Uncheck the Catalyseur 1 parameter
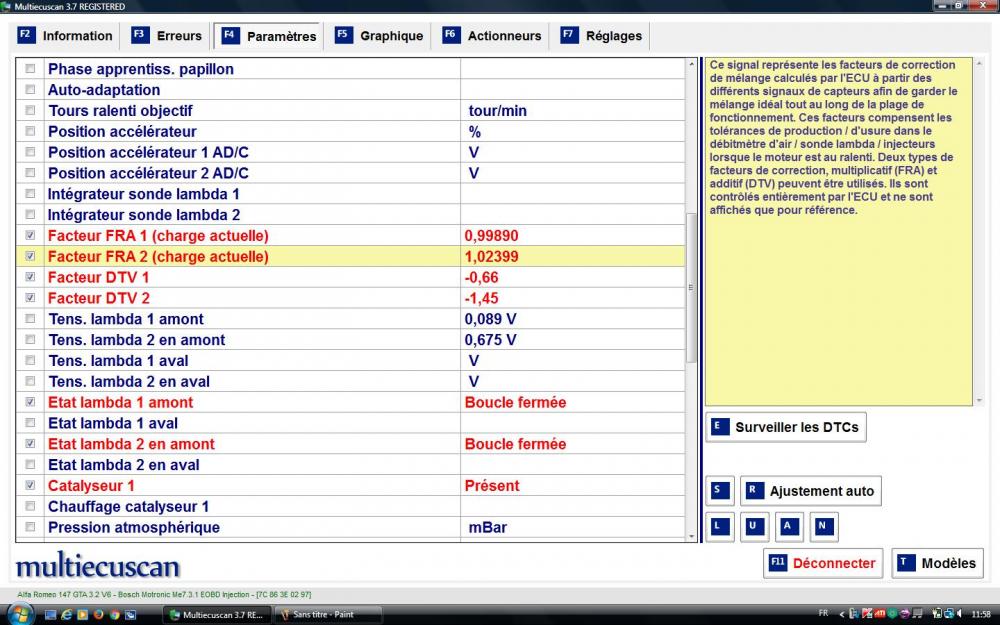Screen dimensions: 1000x625 tap(30, 486)
